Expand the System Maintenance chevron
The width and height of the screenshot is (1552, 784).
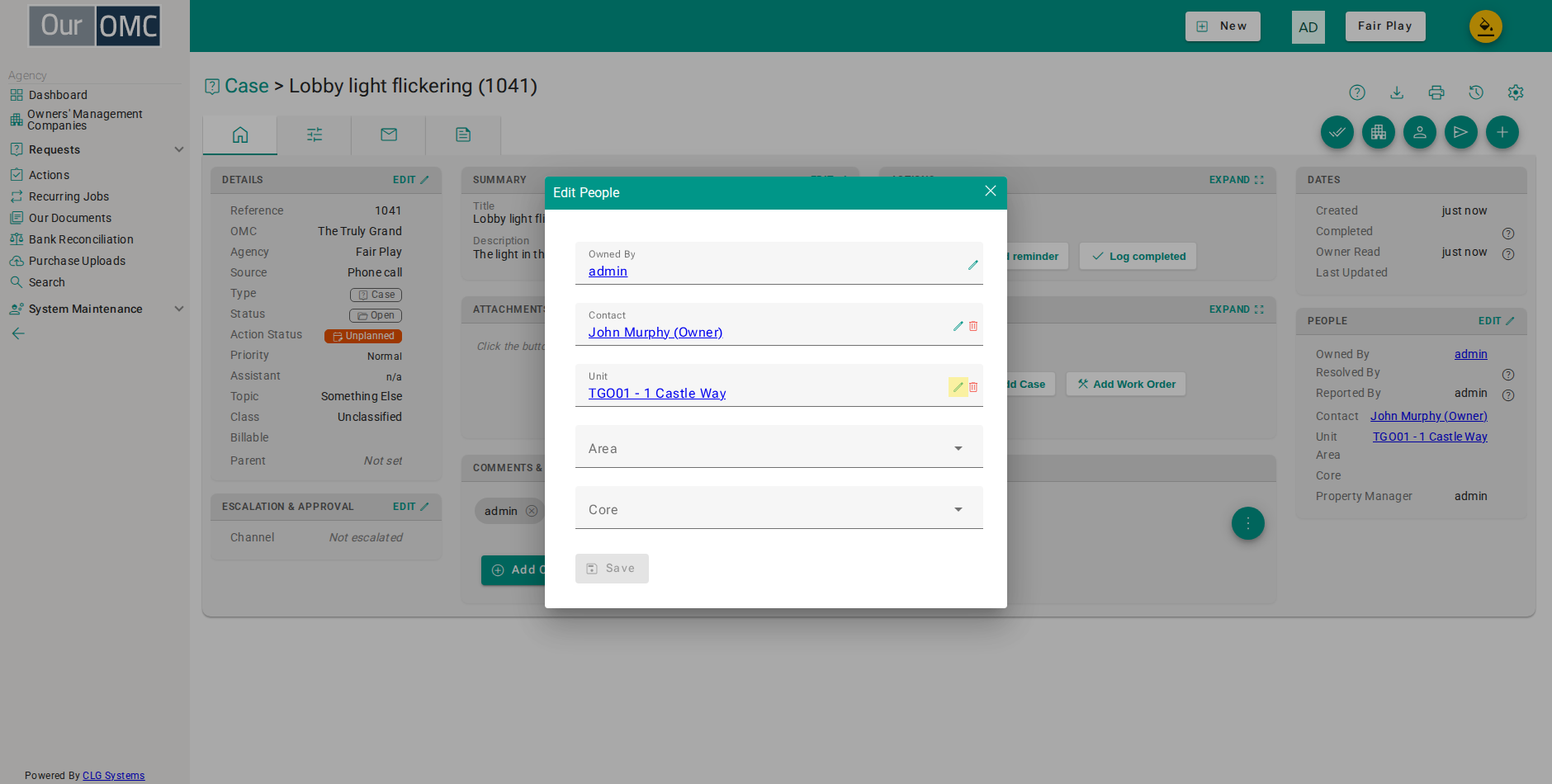[x=179, y=309]
